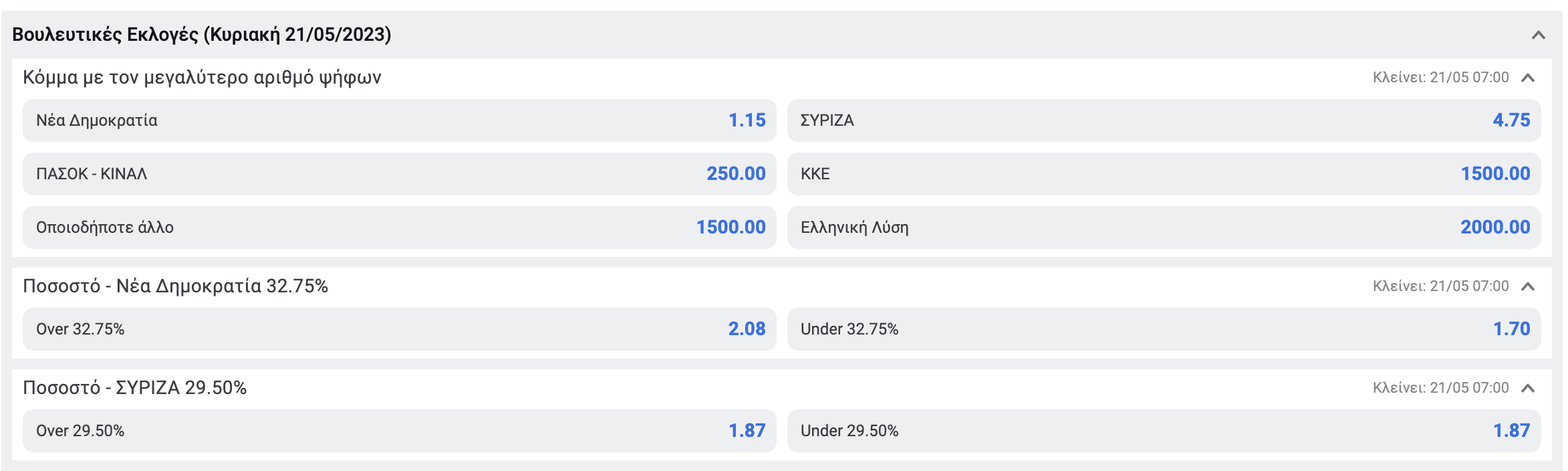1568x471 pixels.
Task: Click the Ποσοστό - ΣΥΡΙΖΑ 29.50% heading
Action: (x=135, y=388)
